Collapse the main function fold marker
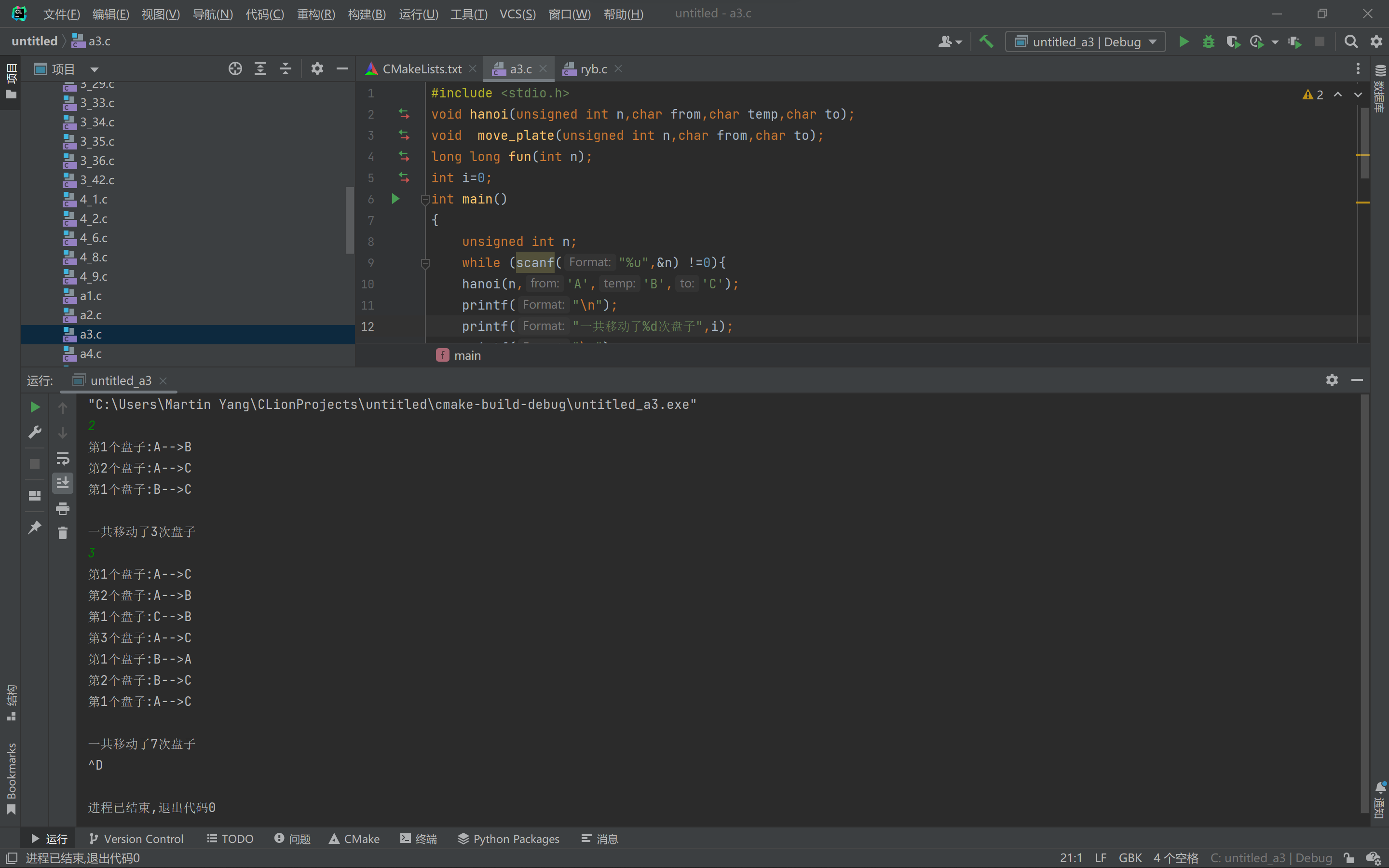The width and height of the screenshot is (1389, 868). pyautogui.click(x=425, y=200)
